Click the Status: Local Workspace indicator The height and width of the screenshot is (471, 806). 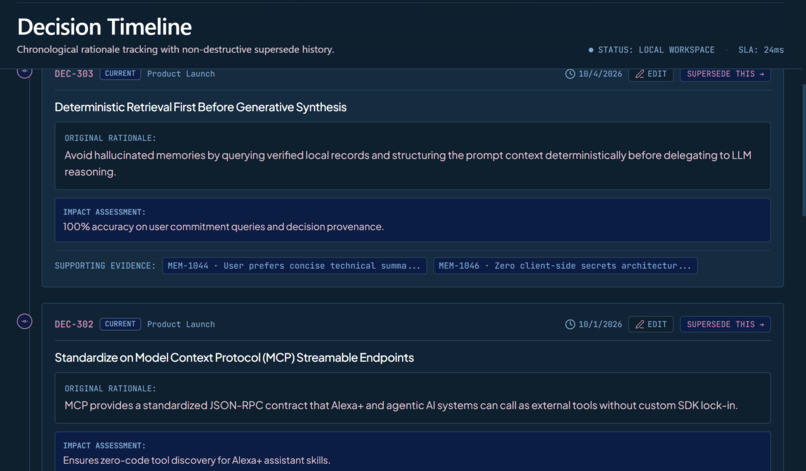coord(651,50)
